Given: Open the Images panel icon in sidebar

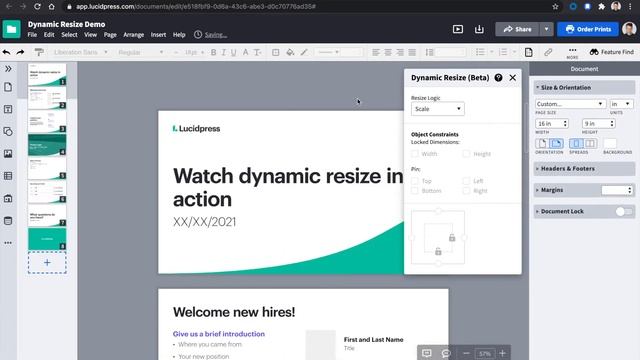Looking at the screenshot, I should (x=8, y=153).
